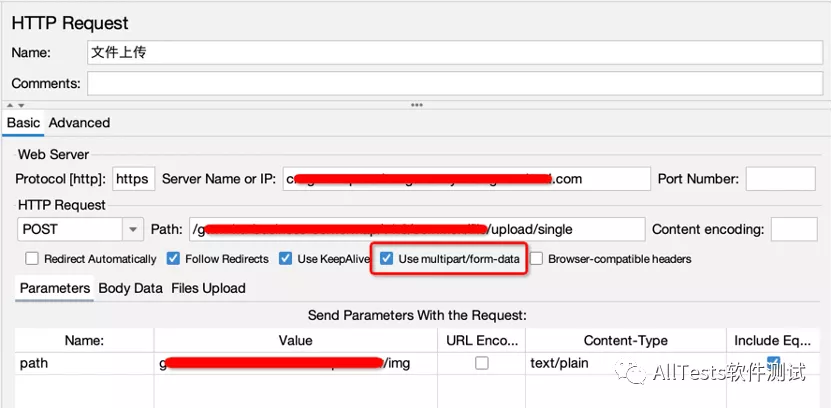Select the Files Upload tab

point(208,288)
